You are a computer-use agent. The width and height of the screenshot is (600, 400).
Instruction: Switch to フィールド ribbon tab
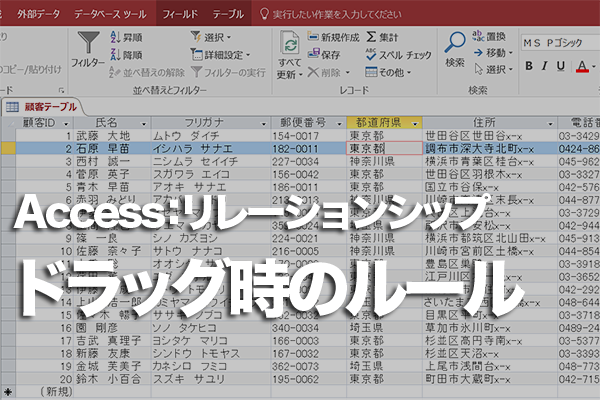(180, 14)
